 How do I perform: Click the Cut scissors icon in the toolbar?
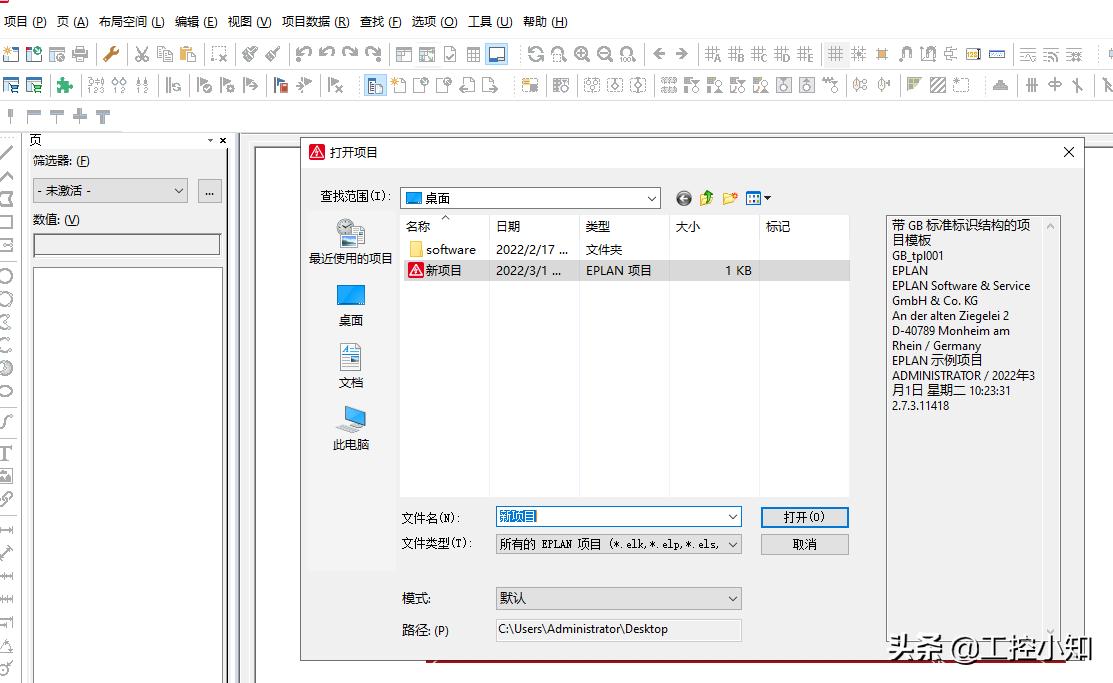click(x=142, y=54)
